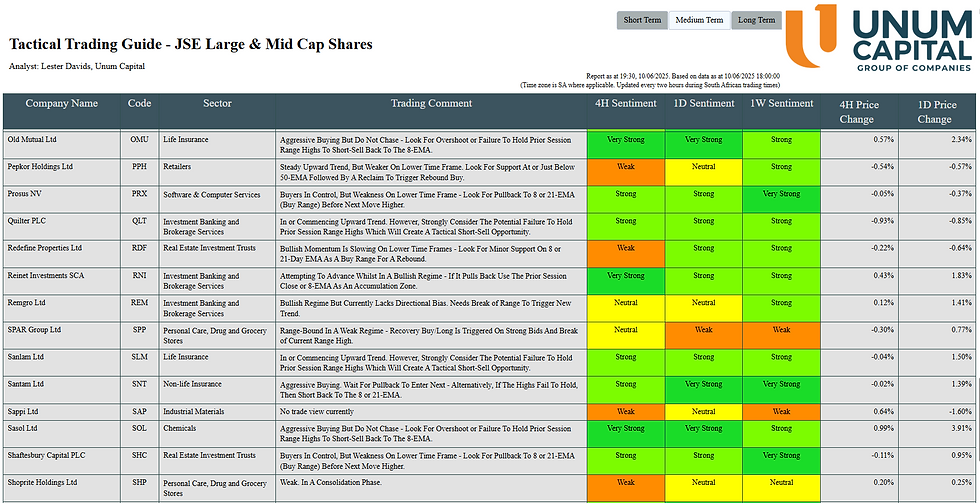The height and width of the screenshot is (503, 980).
Task: Click the REM share code
Action: pyautogui.click(x=139, y=302)
